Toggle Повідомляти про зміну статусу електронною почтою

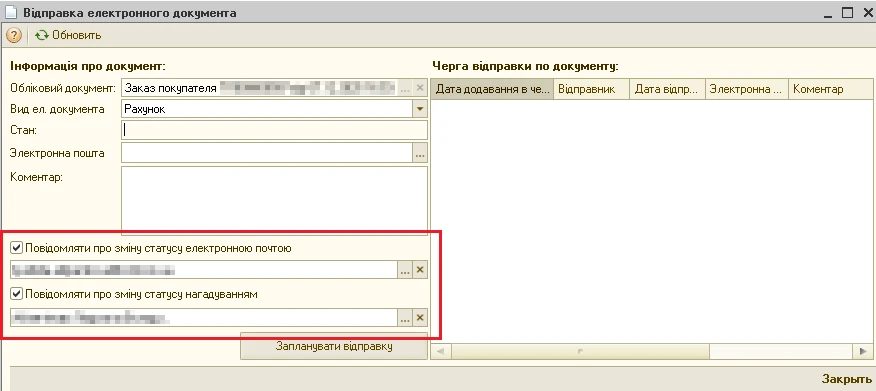point(17,247)
